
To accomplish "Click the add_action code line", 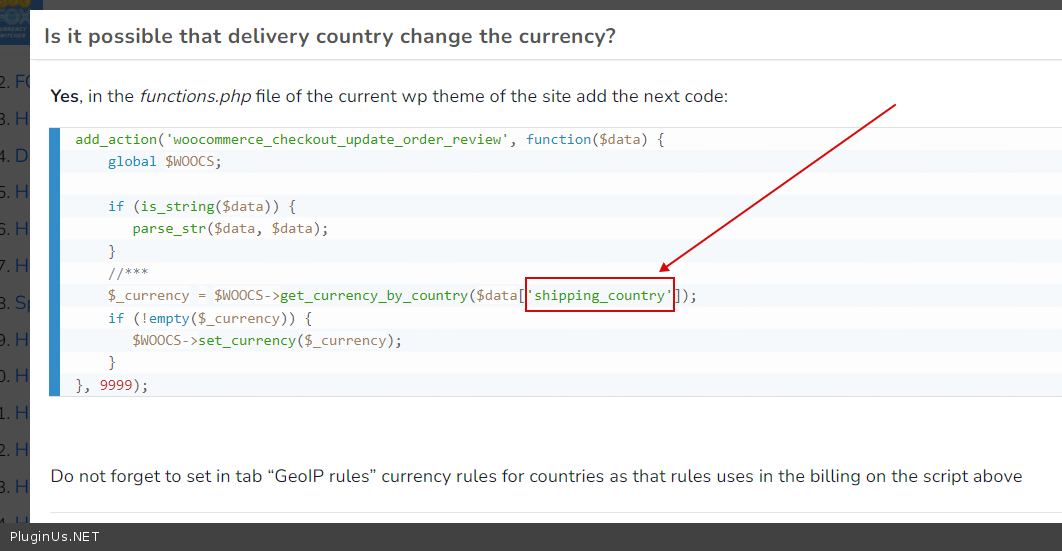I will 369,140.
